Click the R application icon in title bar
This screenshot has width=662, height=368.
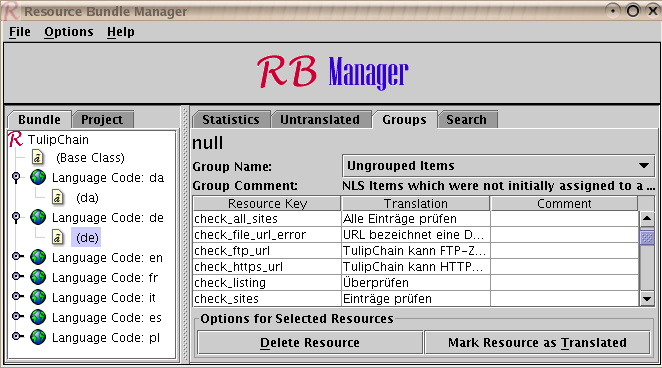(10, 11)
